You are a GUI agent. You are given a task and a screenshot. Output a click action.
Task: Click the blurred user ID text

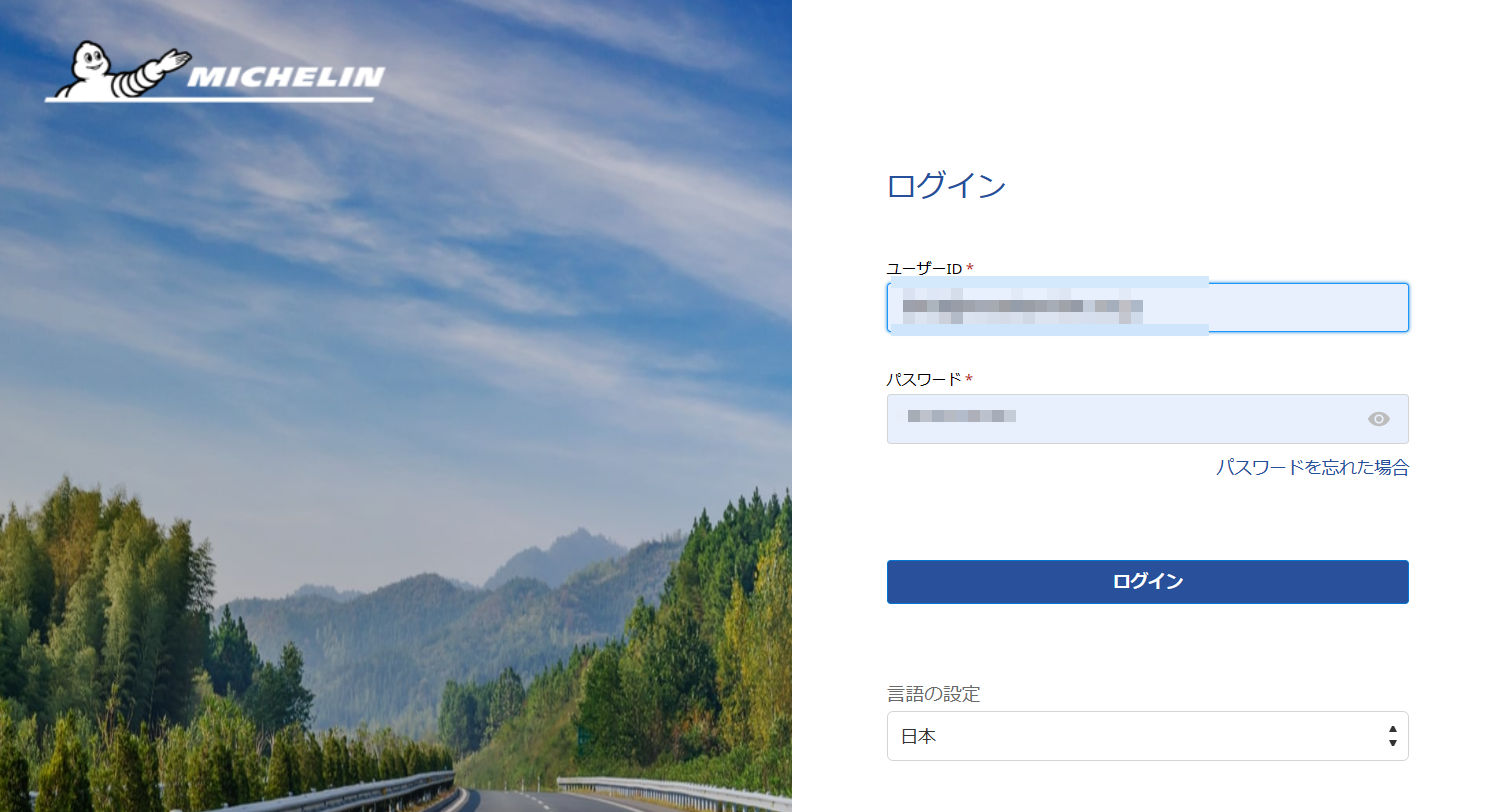1022,308
